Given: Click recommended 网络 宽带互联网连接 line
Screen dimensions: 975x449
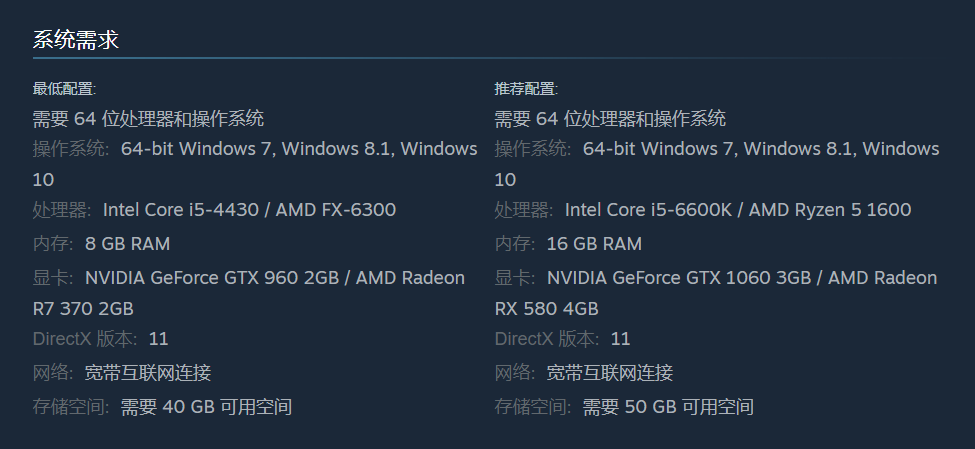Looking at the screenshot, I should tap(584, 373).
